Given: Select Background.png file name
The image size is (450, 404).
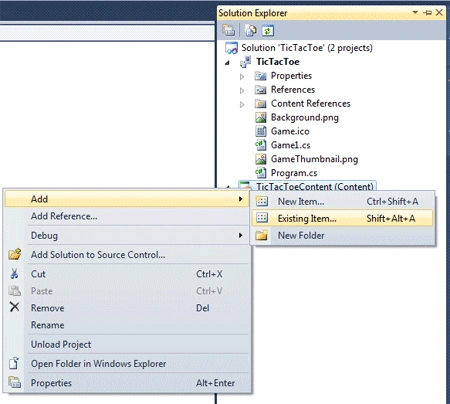Looking at the screenshot, I should pos(305,118).
